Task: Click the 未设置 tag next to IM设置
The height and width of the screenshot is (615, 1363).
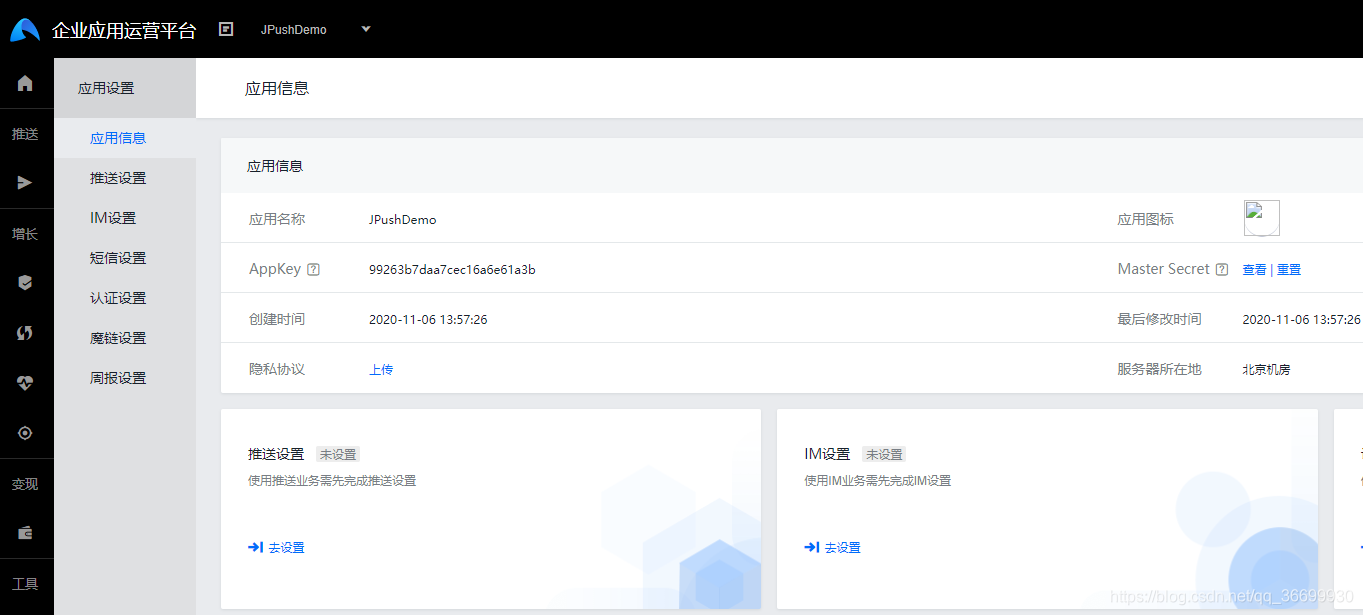Action: [884, 454]
